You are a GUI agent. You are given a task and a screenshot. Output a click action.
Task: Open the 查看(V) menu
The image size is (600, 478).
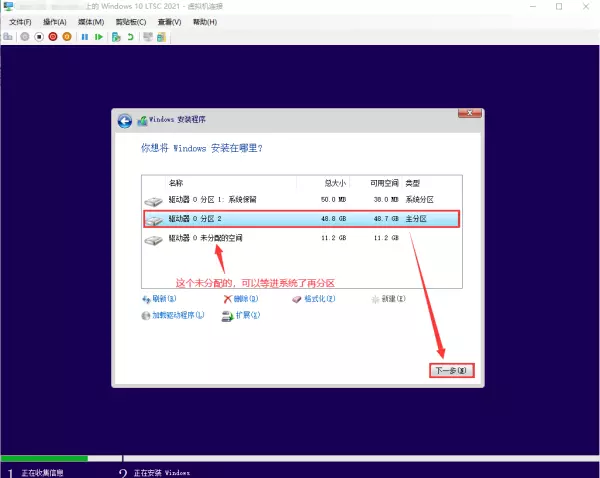point(170,22)
